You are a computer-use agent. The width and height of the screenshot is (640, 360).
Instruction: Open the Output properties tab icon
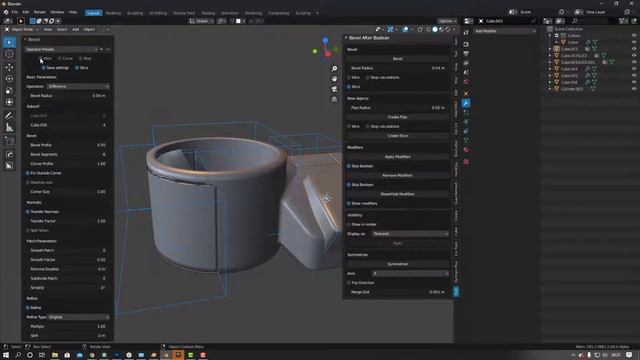coord(466,53)
